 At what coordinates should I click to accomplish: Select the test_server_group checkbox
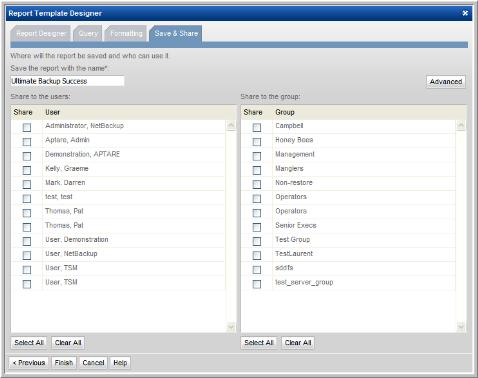pyautogui.click(x=257, y=284)
